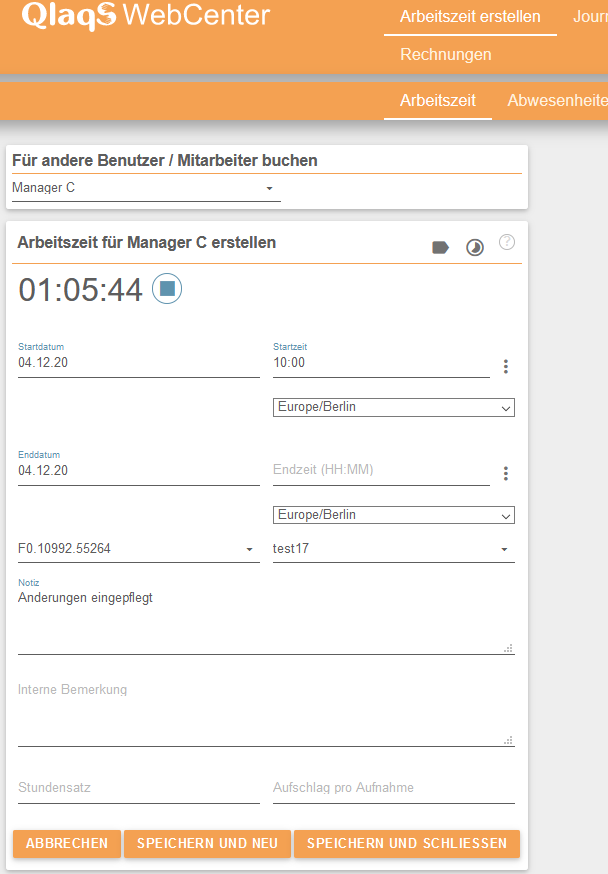Select the Arbeitszeit tab
This screenshot has height=874, width=608.
[437, 101]
